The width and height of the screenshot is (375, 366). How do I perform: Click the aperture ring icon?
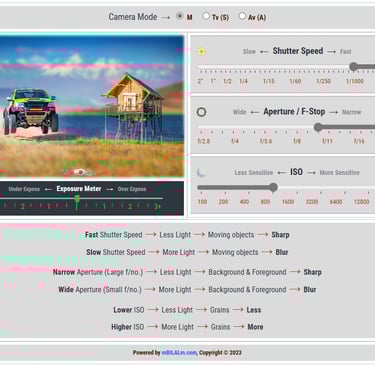coord(201,112)
